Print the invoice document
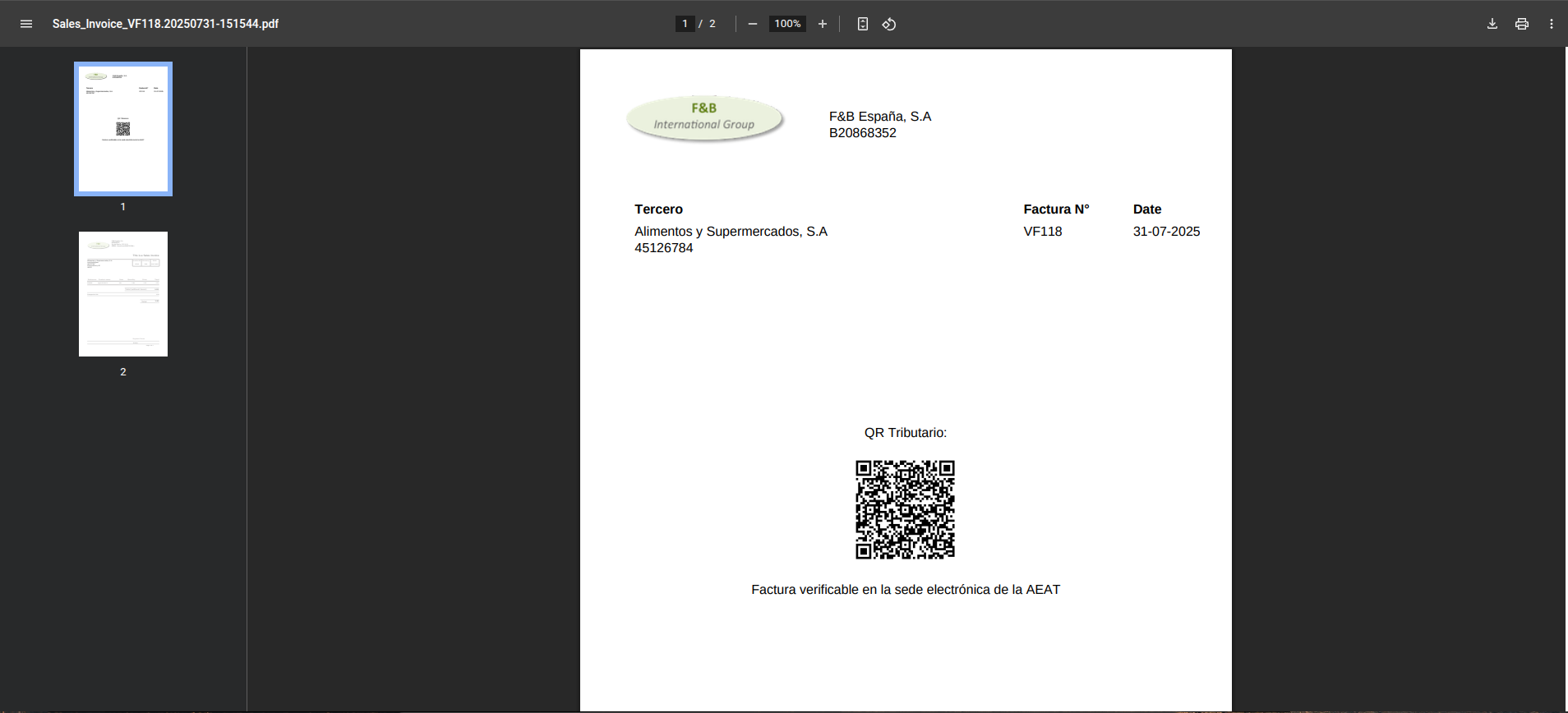The height and width of the screenshot is (713, 1568). pyautogui.click(x=1522, y=24)
